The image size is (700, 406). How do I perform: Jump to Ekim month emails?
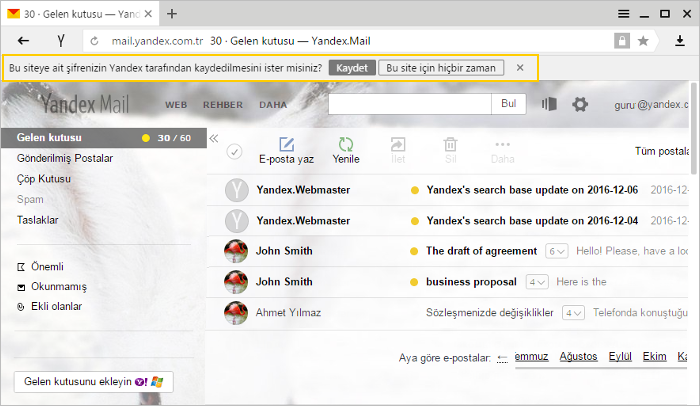[x=654, y=356]
